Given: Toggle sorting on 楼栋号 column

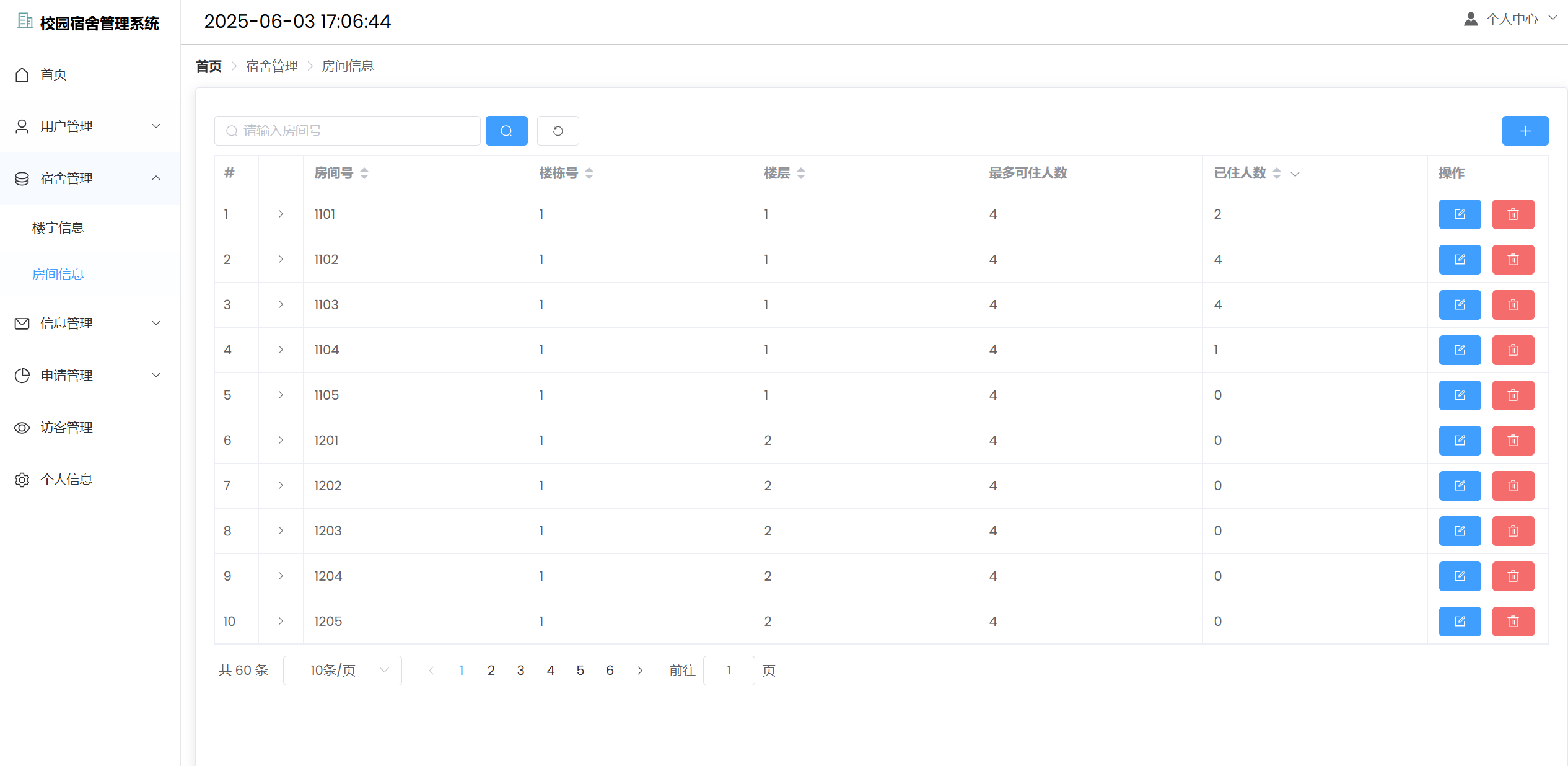Looking at the screenshot, I should pyautogui.click(x=589, y=174).
